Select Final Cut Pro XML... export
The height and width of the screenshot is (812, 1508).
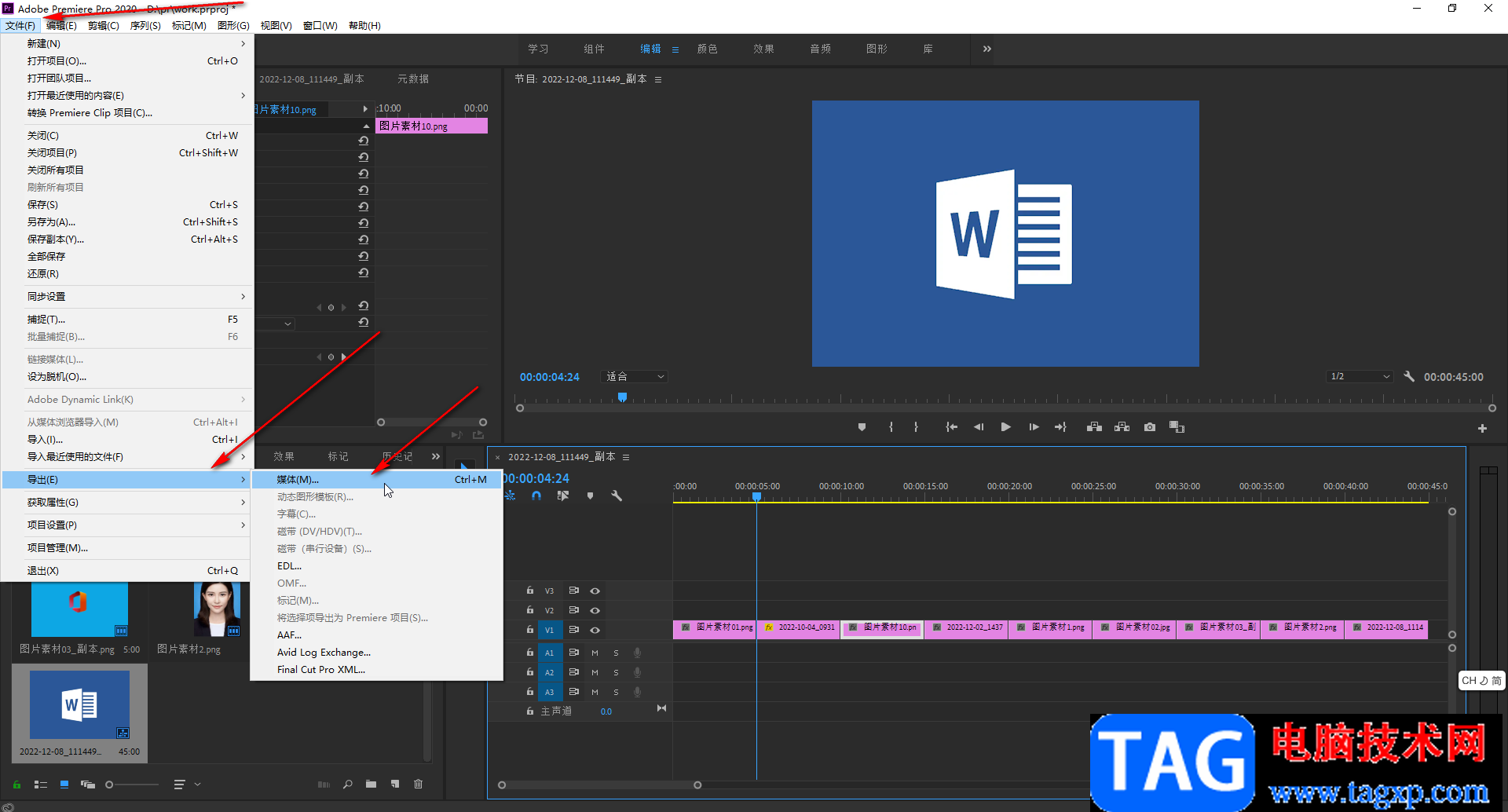(x=377, y=669)
